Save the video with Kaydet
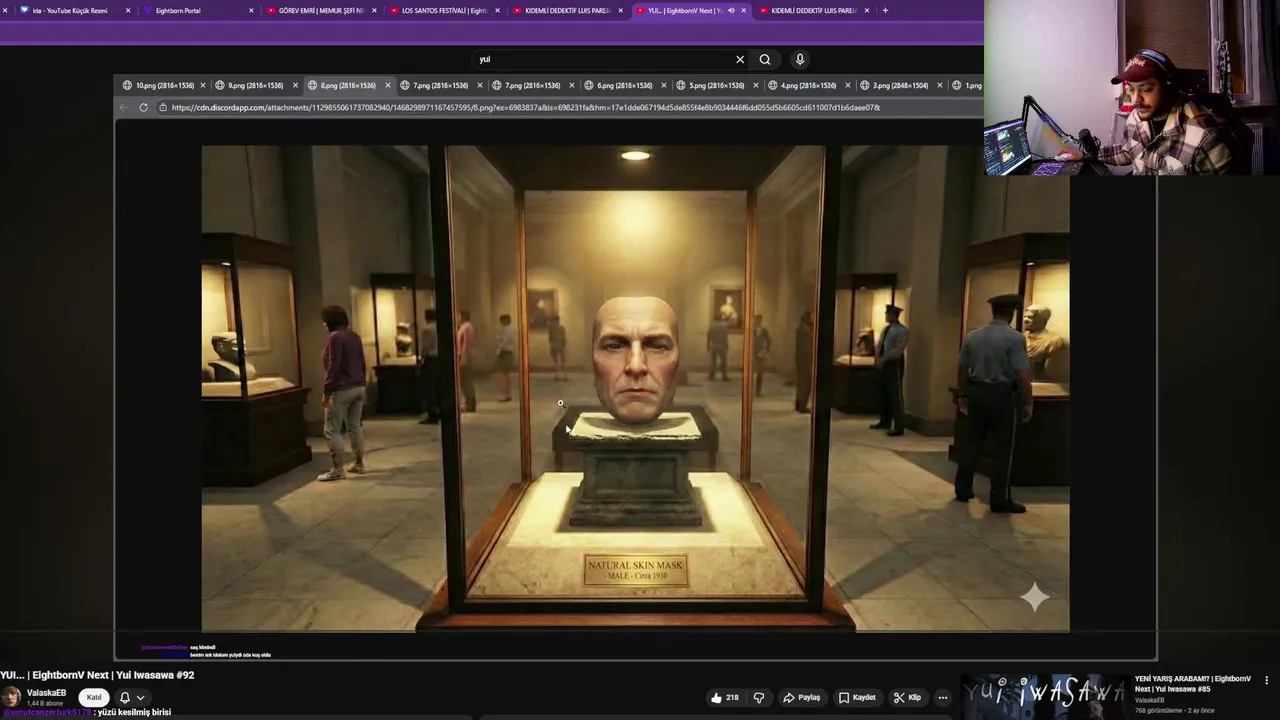Screen dimensions: 1280x720 (858, 697)
